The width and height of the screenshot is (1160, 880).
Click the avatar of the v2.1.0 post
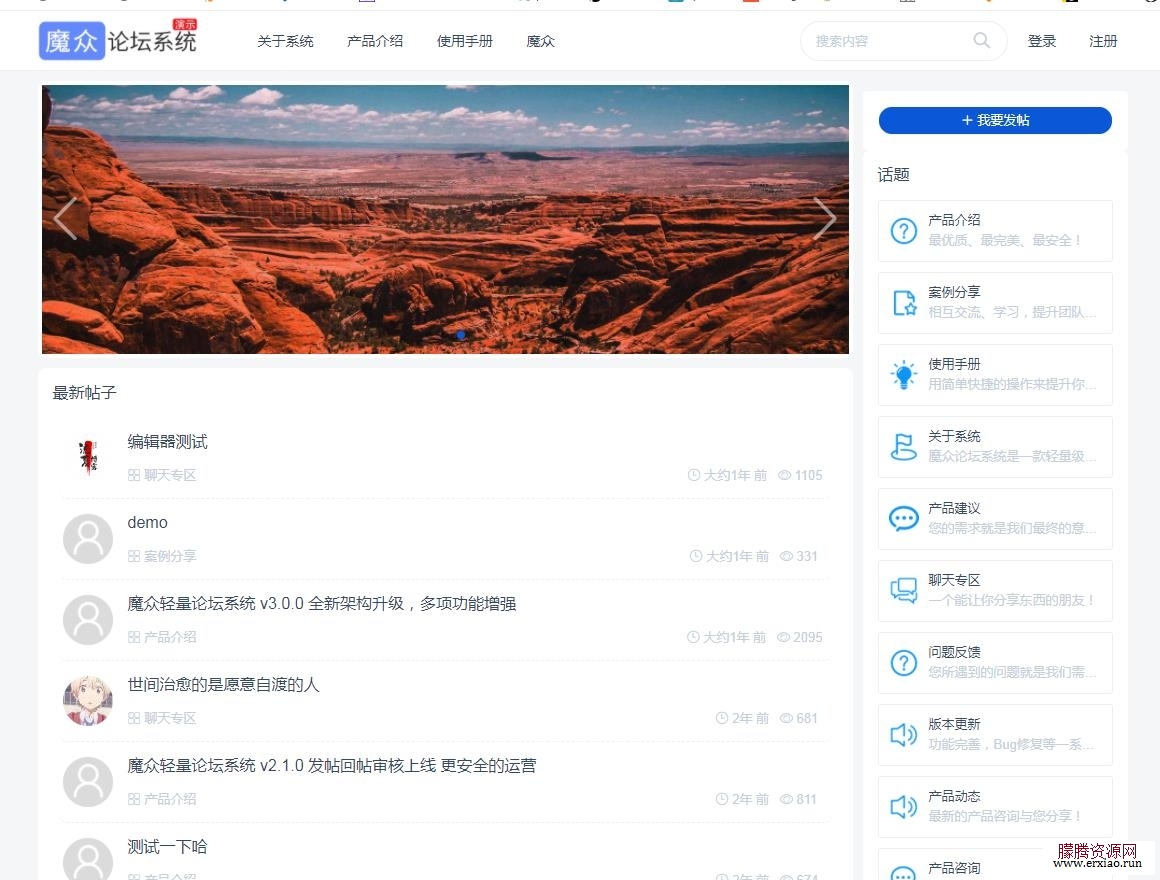[x=88, y=782]
